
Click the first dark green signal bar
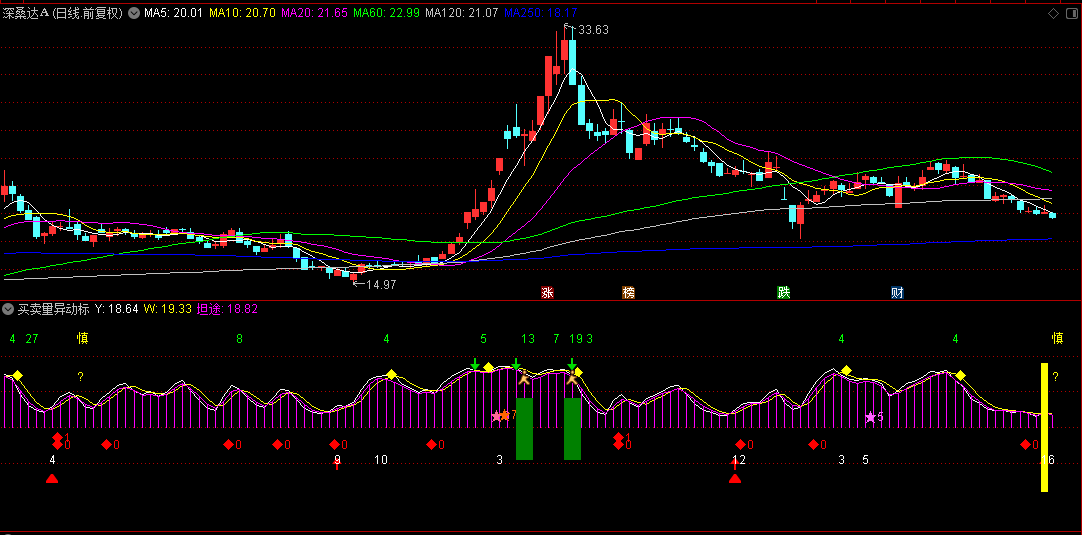click(524, 429)
